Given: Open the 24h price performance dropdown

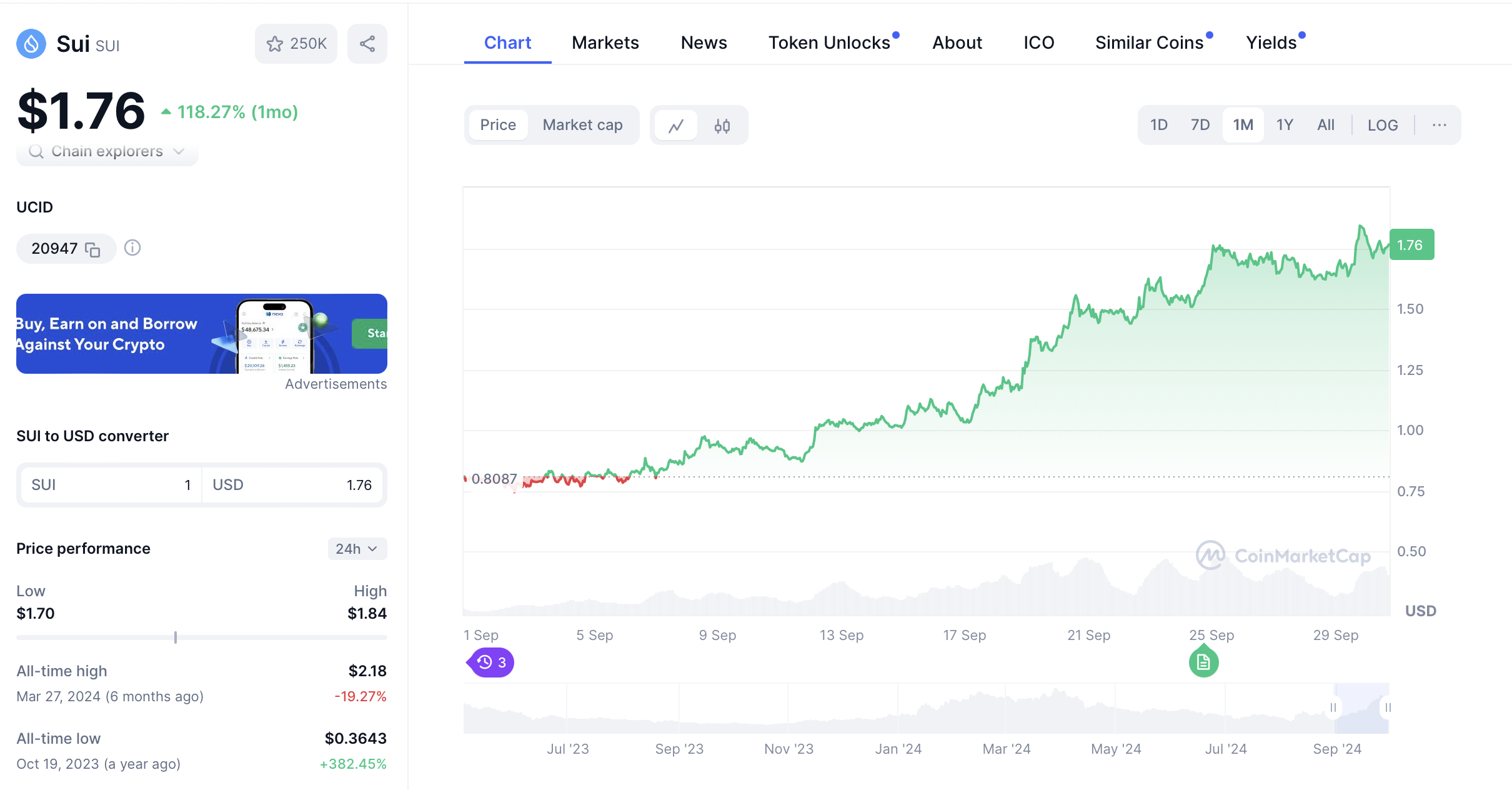Looking at the screenshot, I should coord(357,549).
